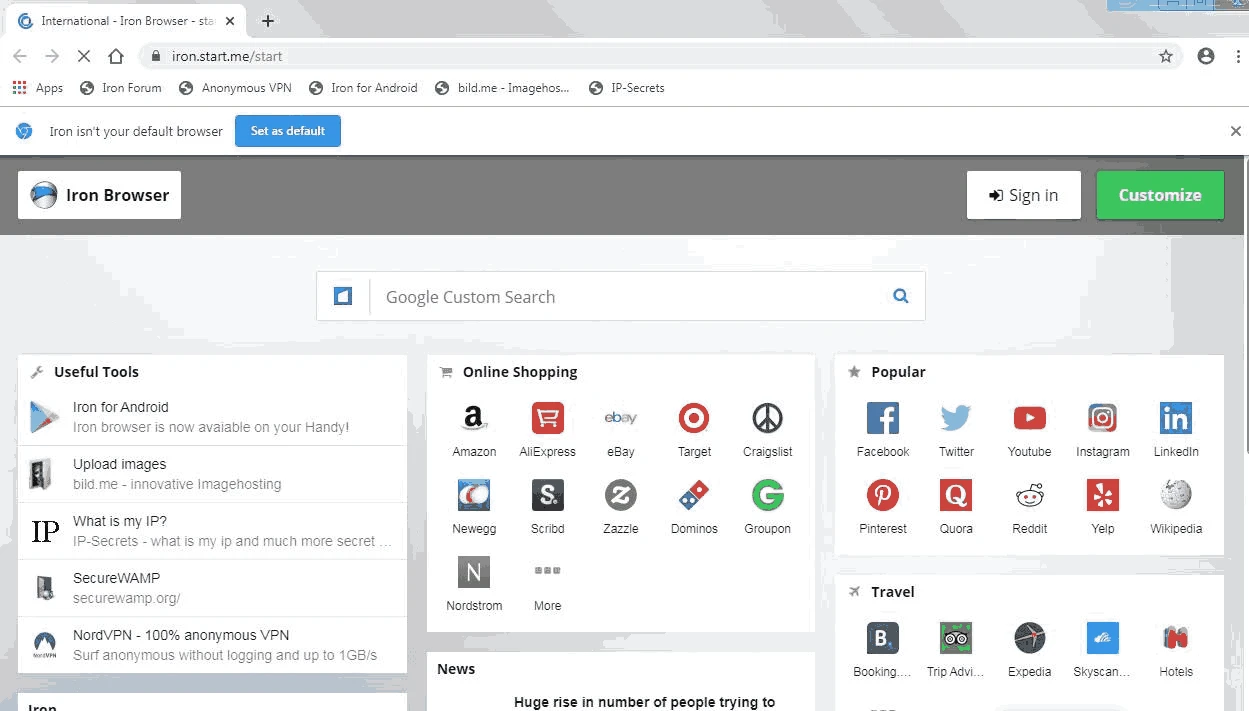This screenshot has height=711, width=1249.
Task: Open the Groupon icon
Action: [x=767, y=495]
